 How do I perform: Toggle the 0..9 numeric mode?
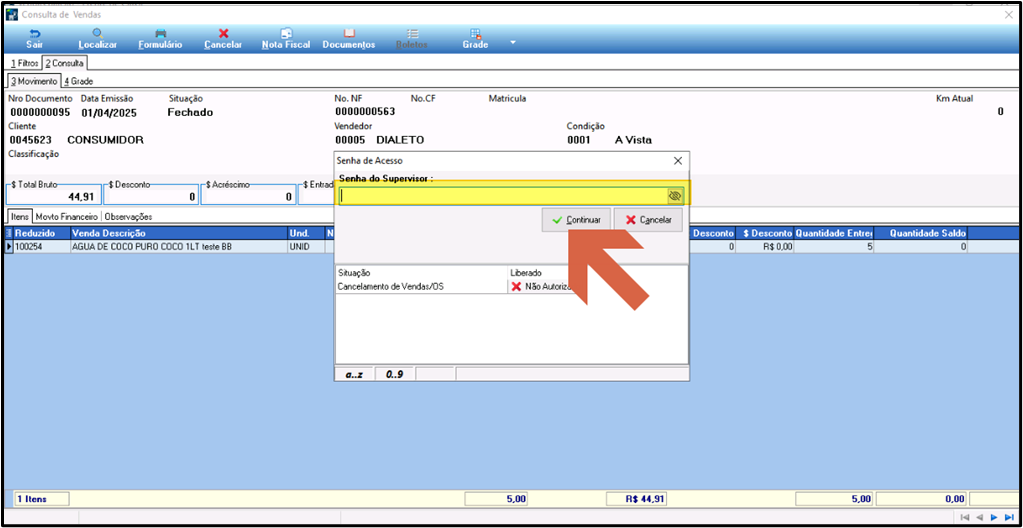[x=394, y=374]
